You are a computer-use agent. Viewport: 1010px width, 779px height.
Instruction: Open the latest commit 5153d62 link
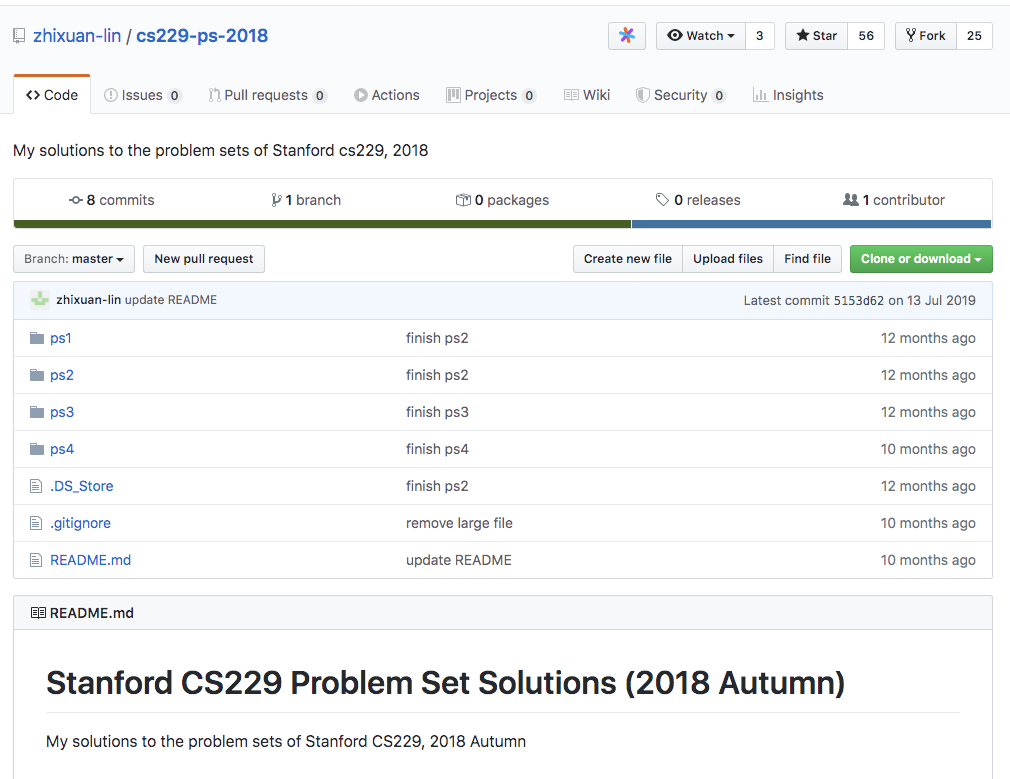pyautogui.click(x=858, y=300)
